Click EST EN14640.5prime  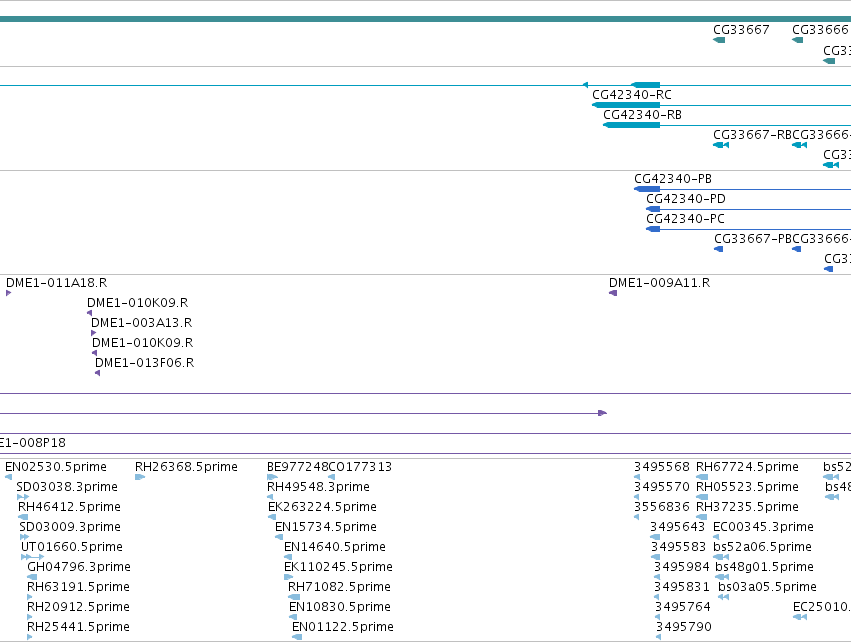coord(335,547)
